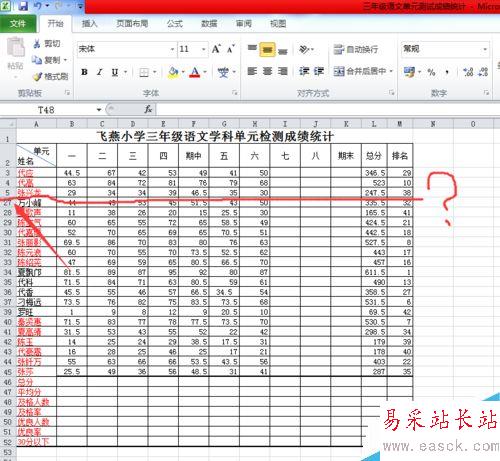Align cell text left

pyautogui.click(x=252, y=71)
